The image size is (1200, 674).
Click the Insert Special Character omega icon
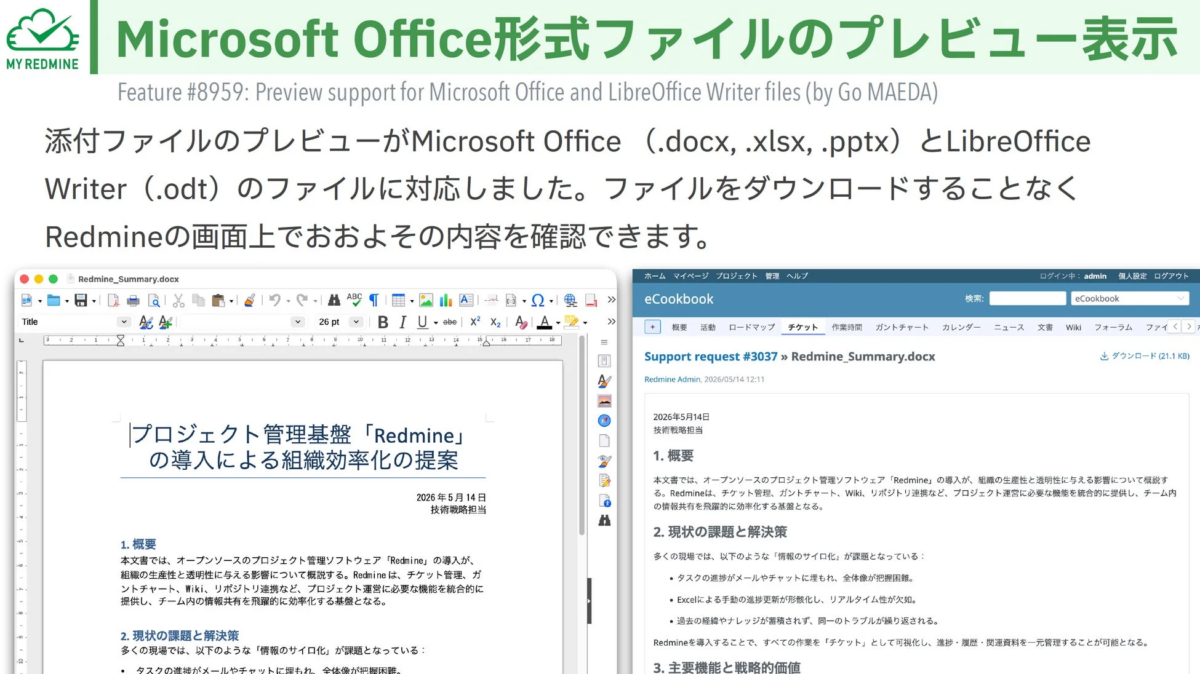(537, 299)
